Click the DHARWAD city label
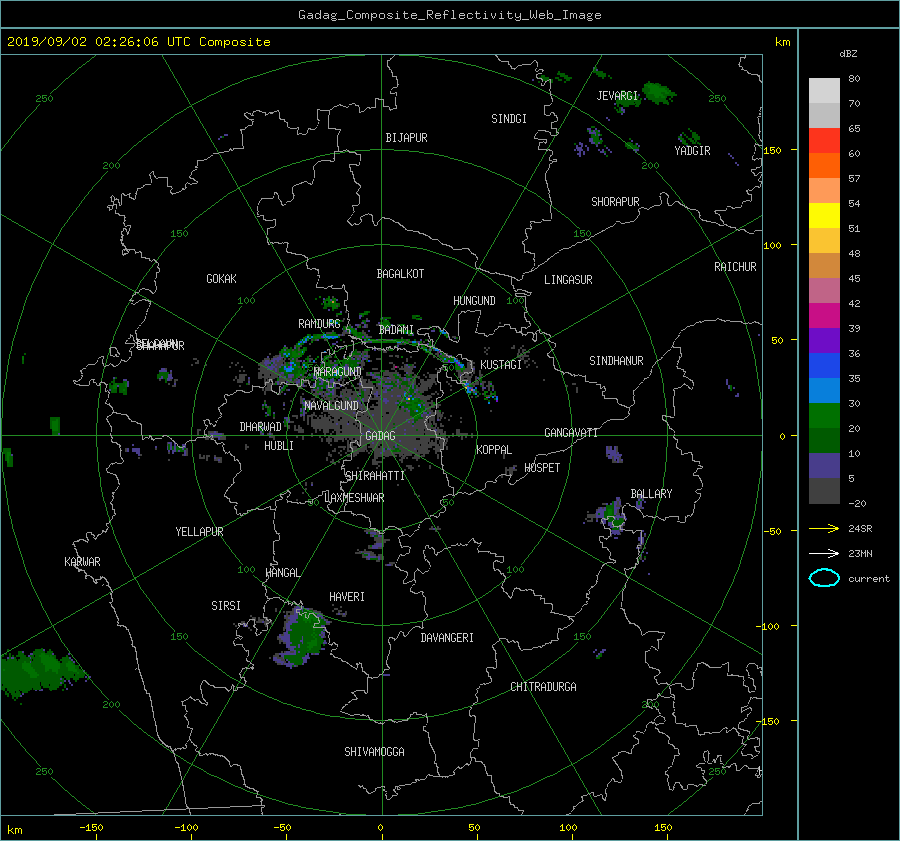900x841 pixels. (x=261, y=427)
